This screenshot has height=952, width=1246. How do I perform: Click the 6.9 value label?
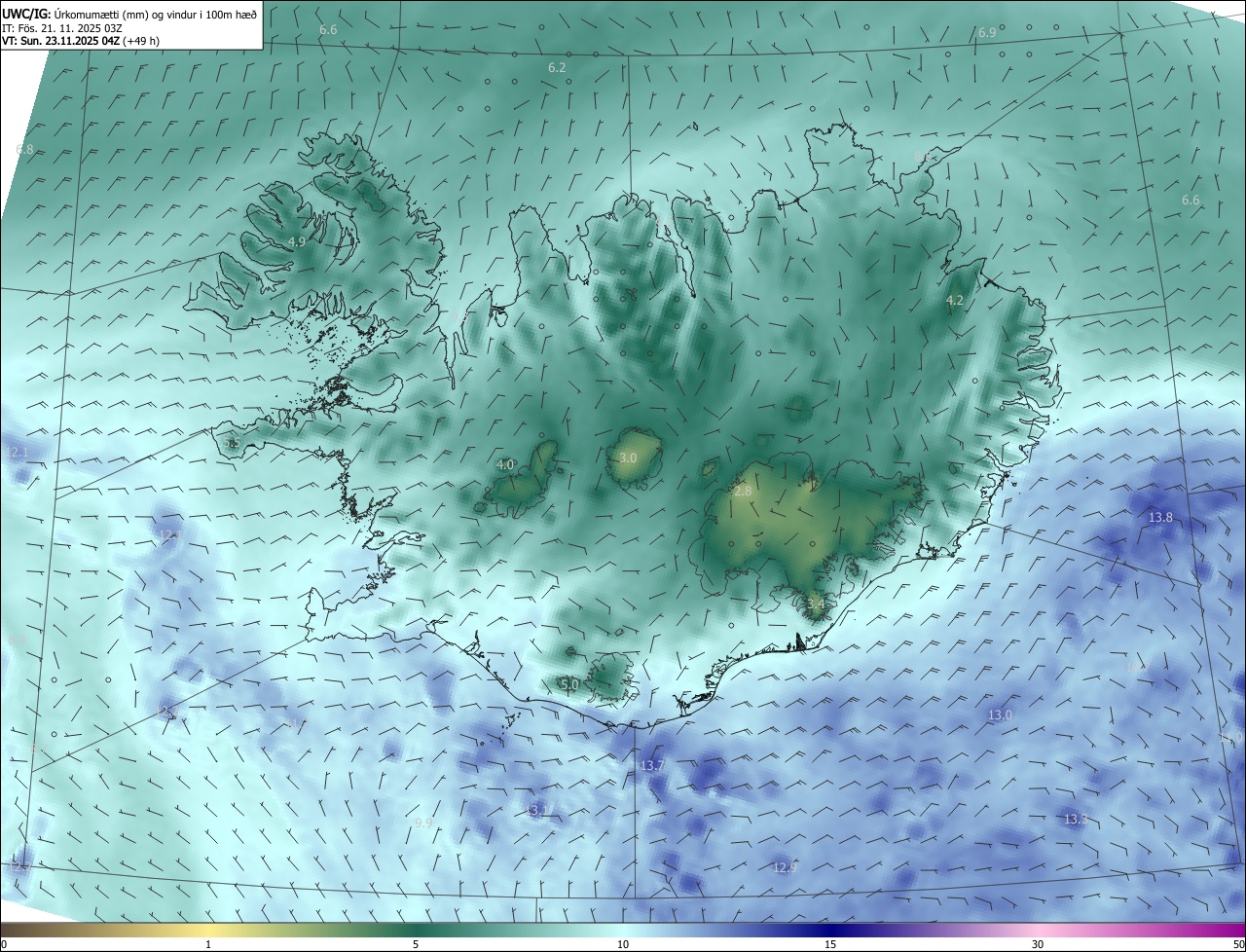(x=986, y=33)
